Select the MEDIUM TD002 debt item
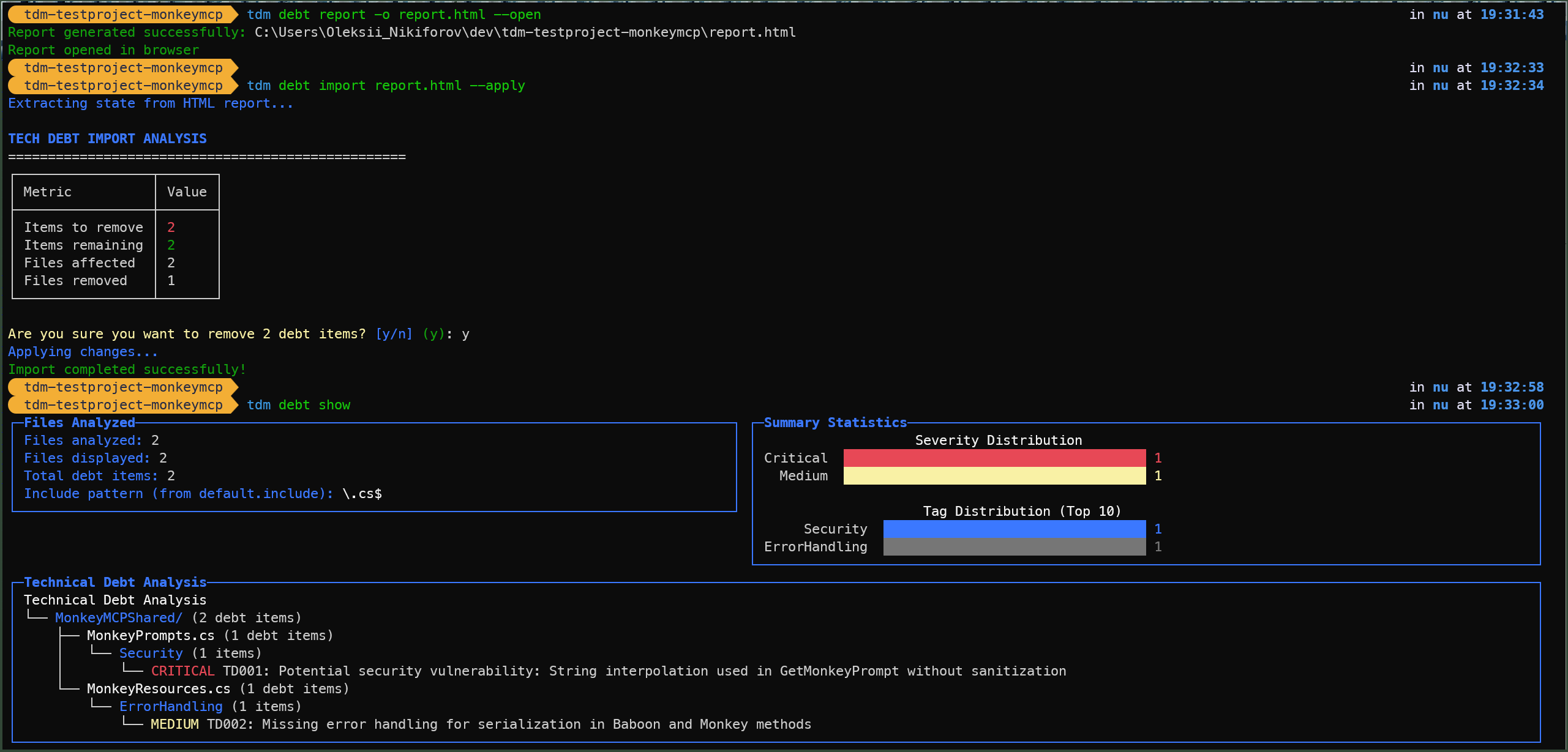This screenshot has width=1568, height=752. pyautogui.click(x=481, y=724)
